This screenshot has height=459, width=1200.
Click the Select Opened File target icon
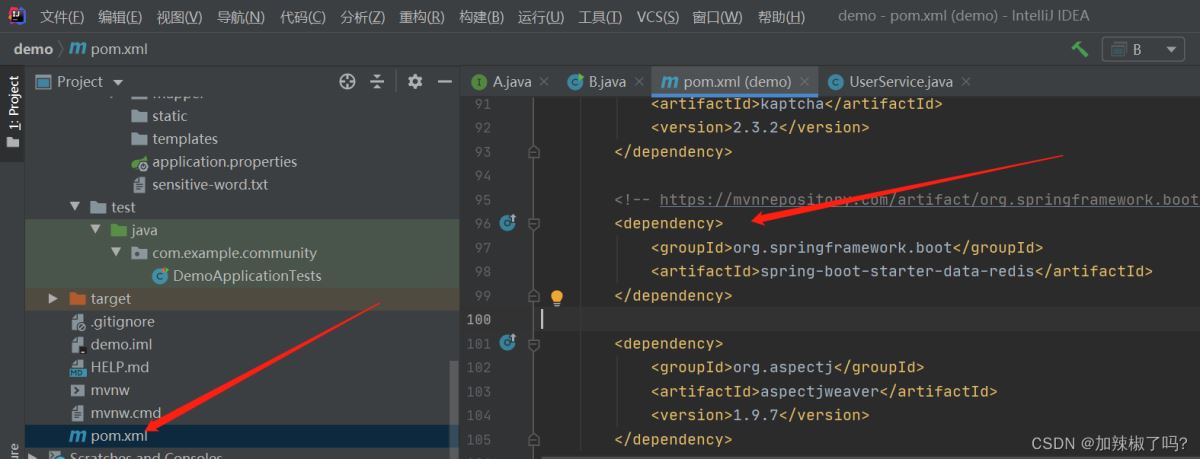(x=347, y=82)
